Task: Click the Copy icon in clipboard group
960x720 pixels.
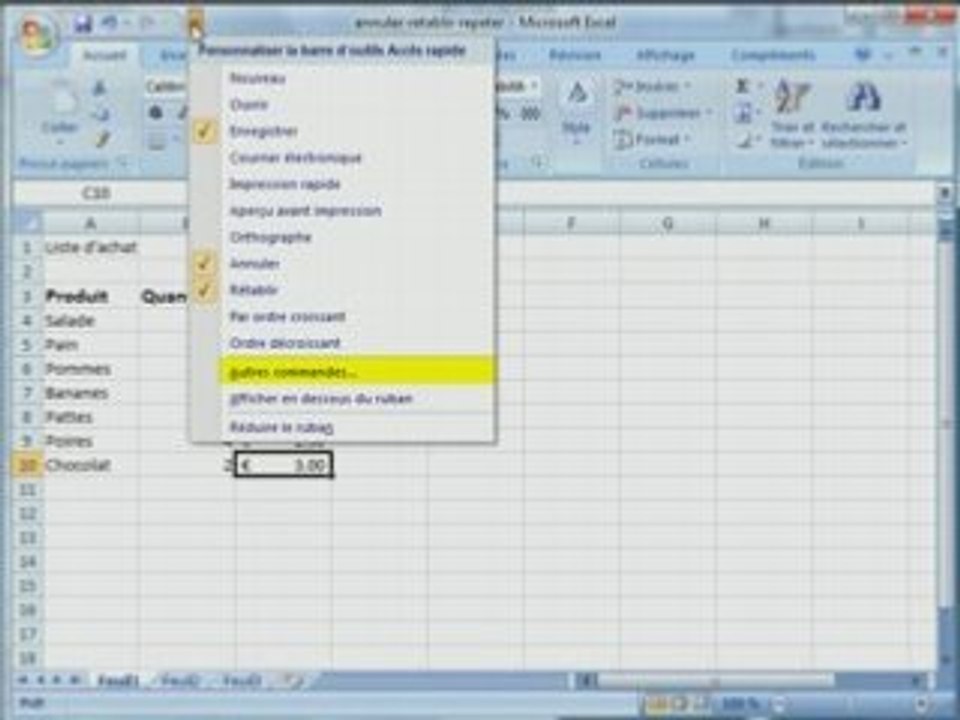Action: [100, 114]
